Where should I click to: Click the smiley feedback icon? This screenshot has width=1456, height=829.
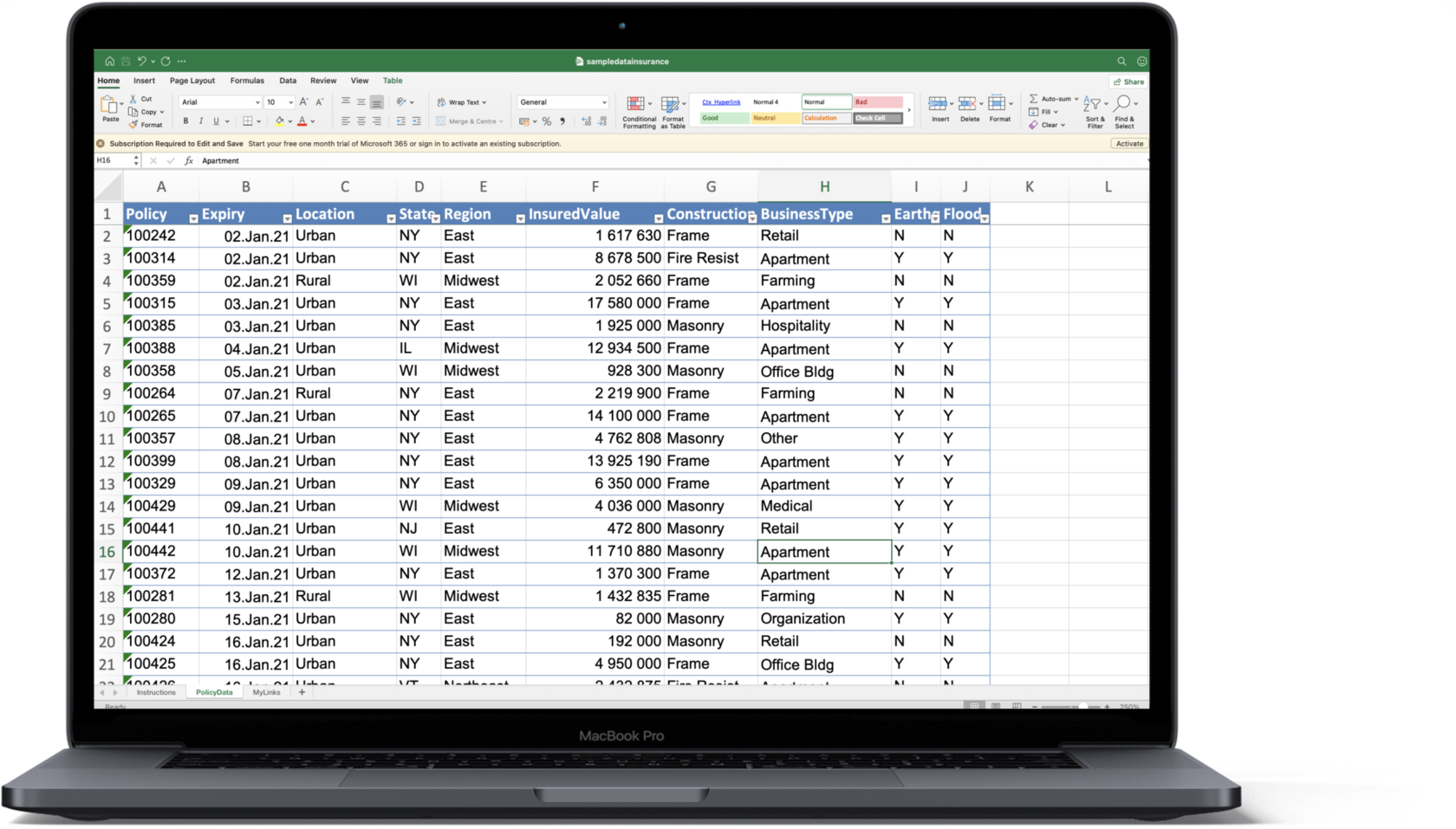coord(1141,62)
